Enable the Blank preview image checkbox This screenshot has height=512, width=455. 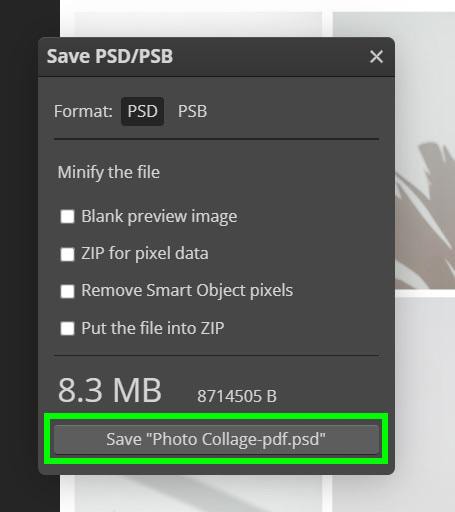point(67,217)
